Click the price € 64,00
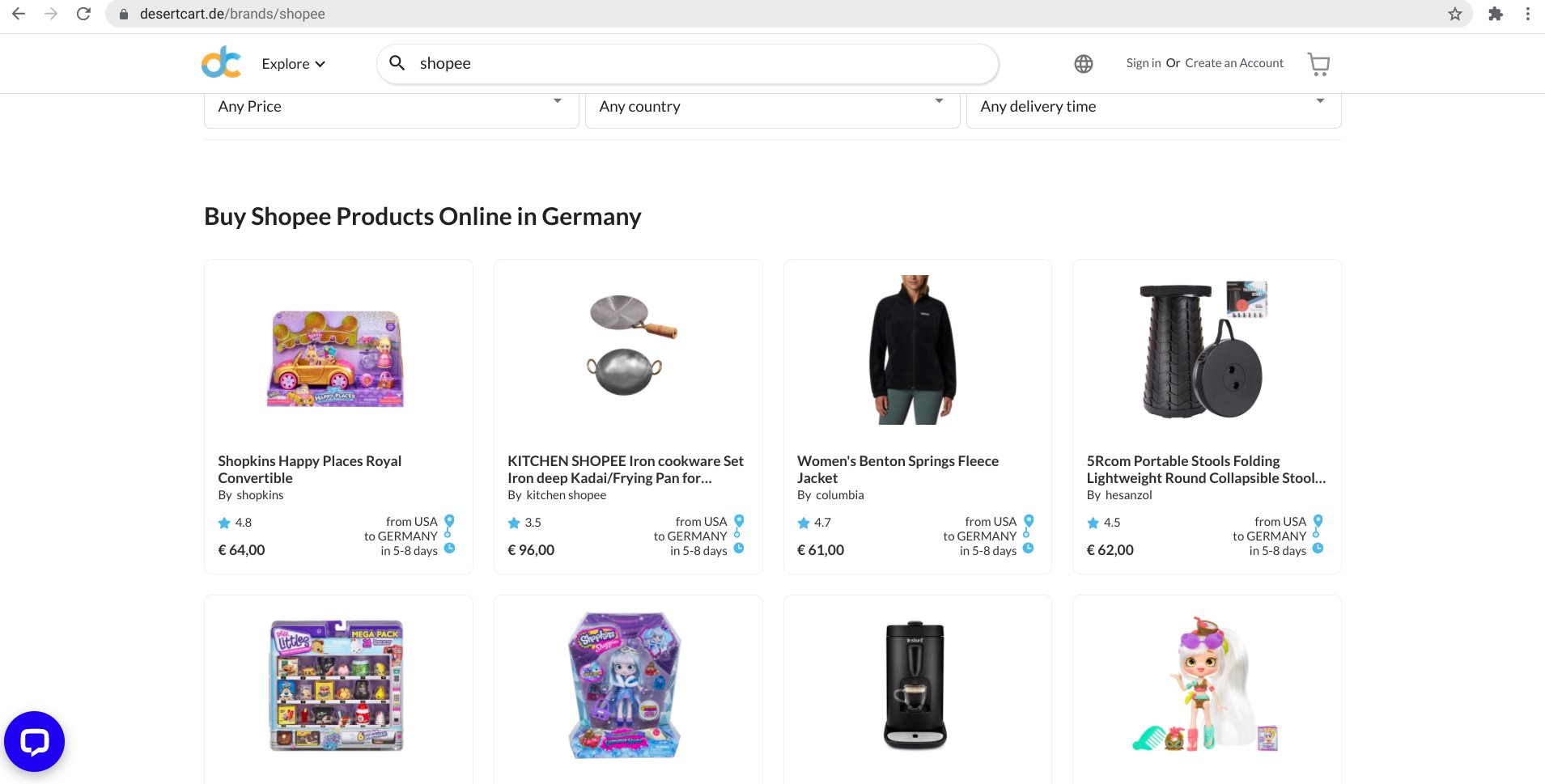This screenshot has width=1545, height=784. (x=241, y=550)
